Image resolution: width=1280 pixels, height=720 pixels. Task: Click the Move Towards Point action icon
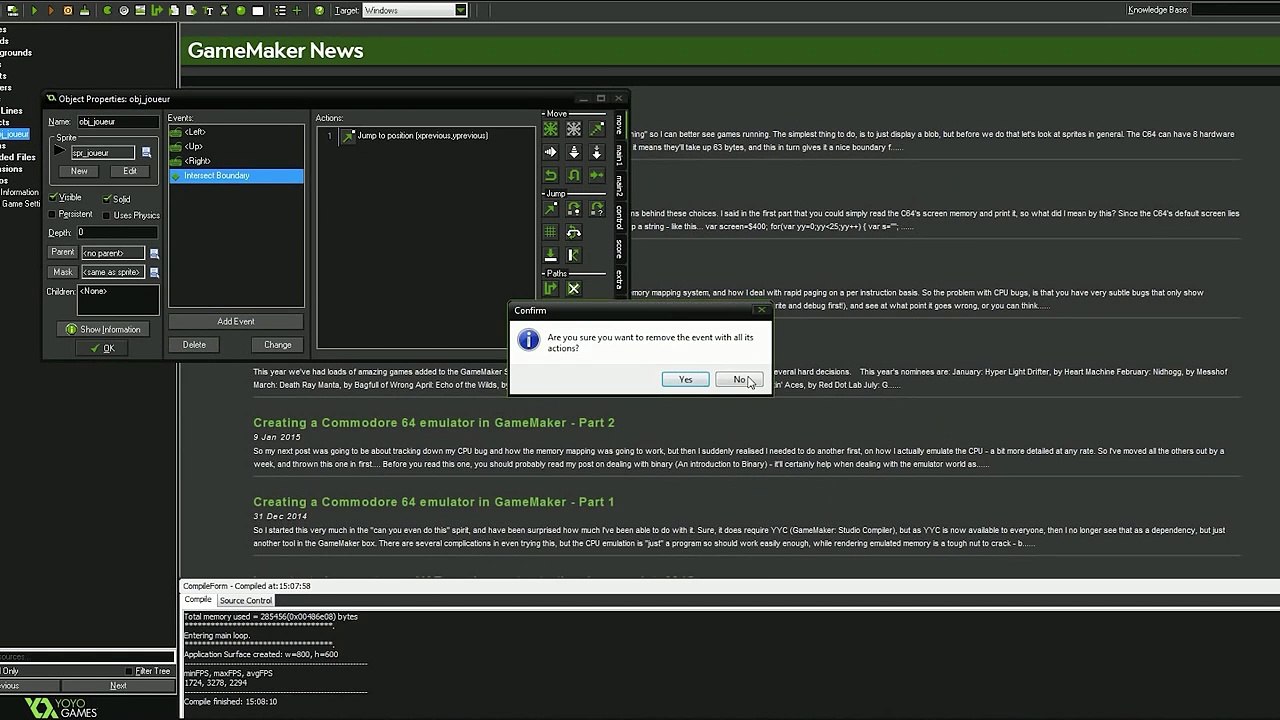[596, 129]
